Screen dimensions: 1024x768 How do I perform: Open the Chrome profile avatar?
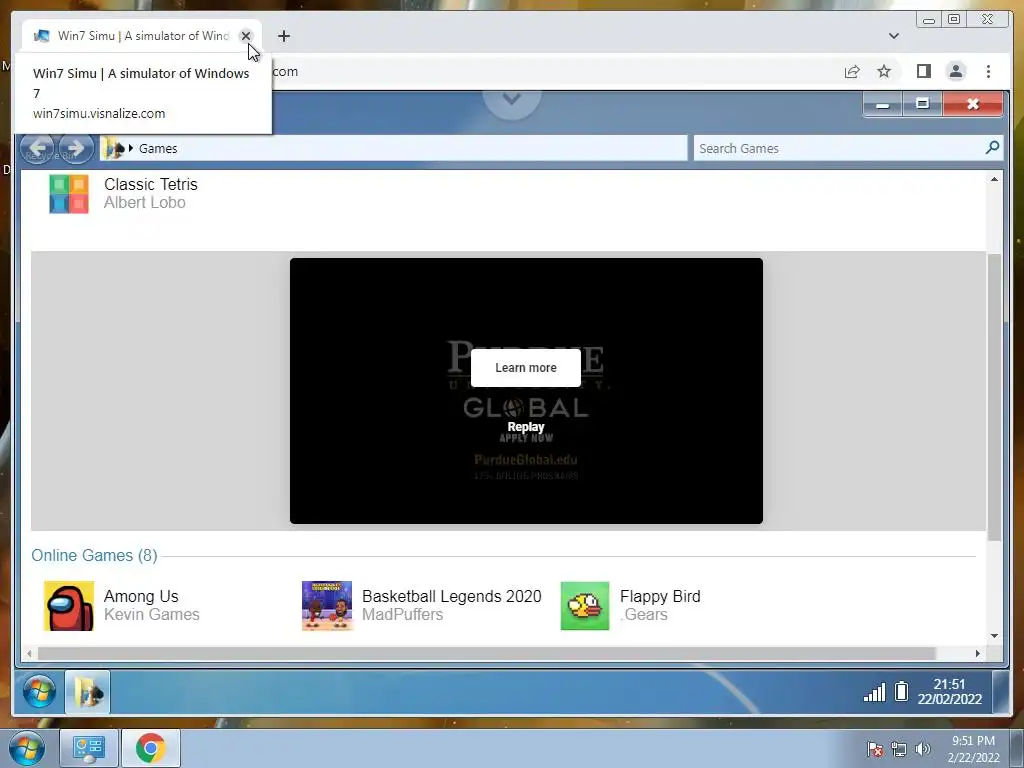tap(955, 71)
